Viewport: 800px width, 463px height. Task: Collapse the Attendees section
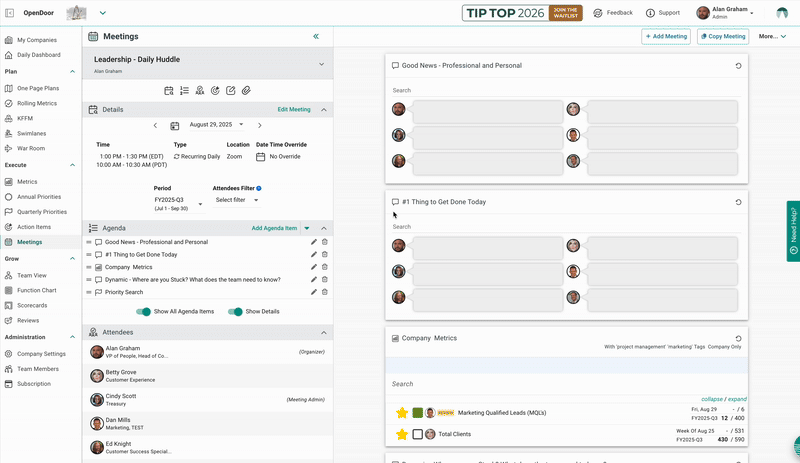[x=323, y=332]
